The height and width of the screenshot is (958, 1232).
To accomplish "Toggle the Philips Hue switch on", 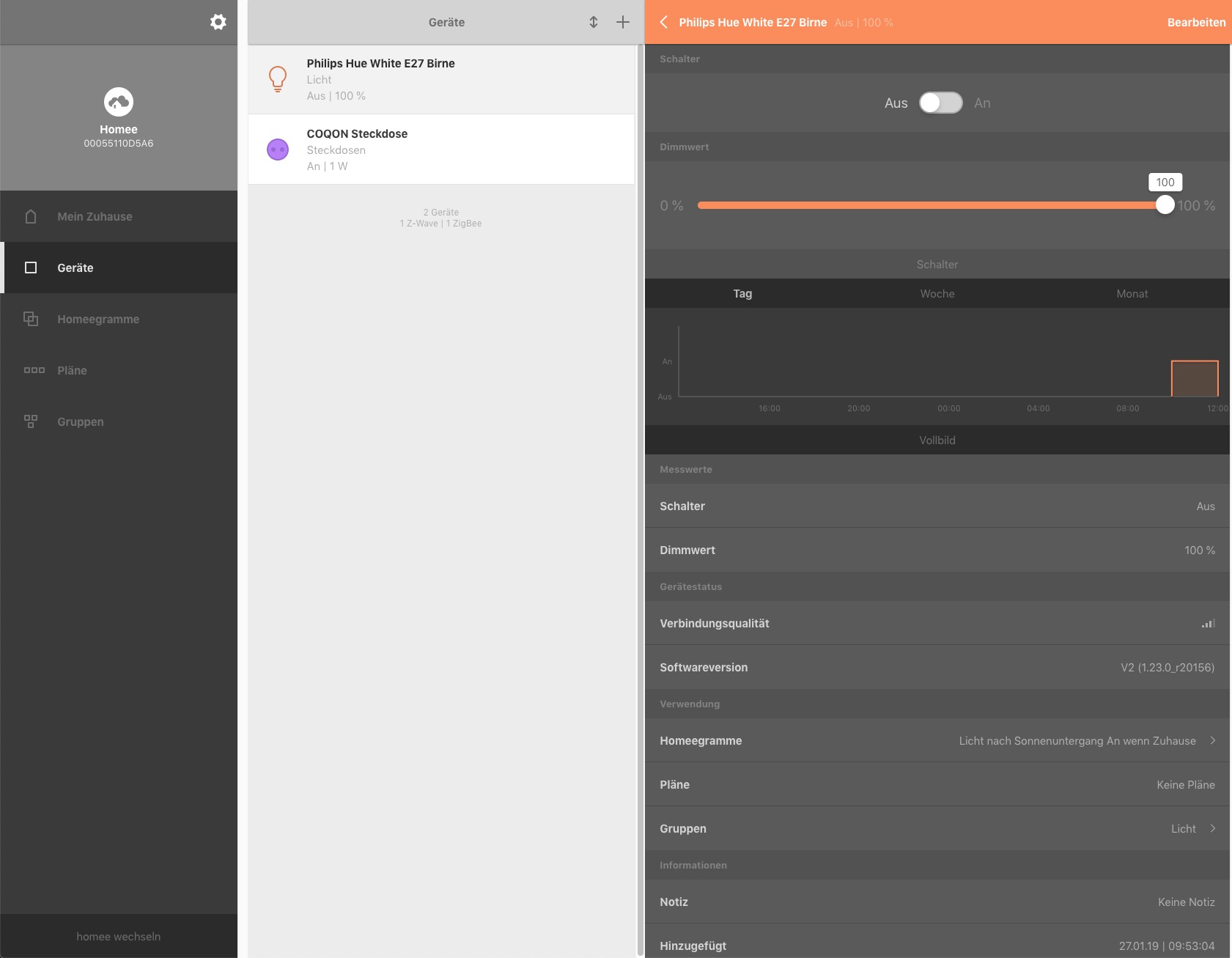I will pos(940,103).
